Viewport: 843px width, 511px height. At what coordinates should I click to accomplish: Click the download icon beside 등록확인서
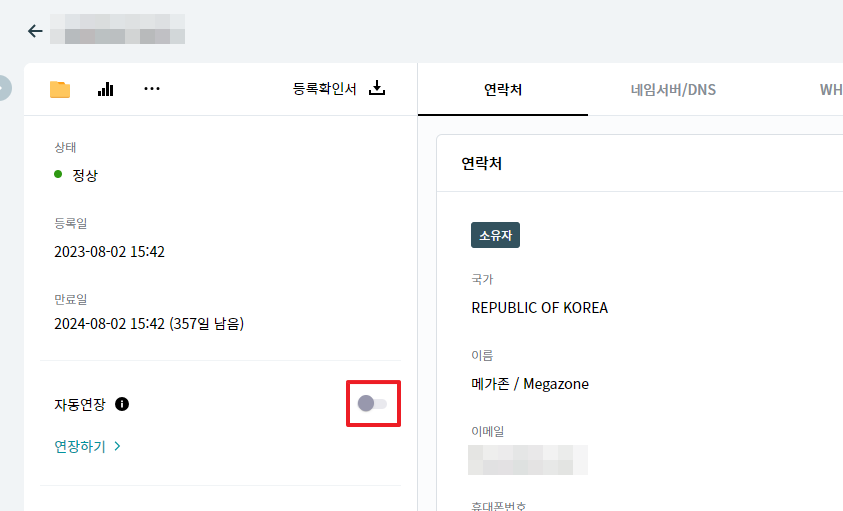pyautogui.click(x=377, y=88)
